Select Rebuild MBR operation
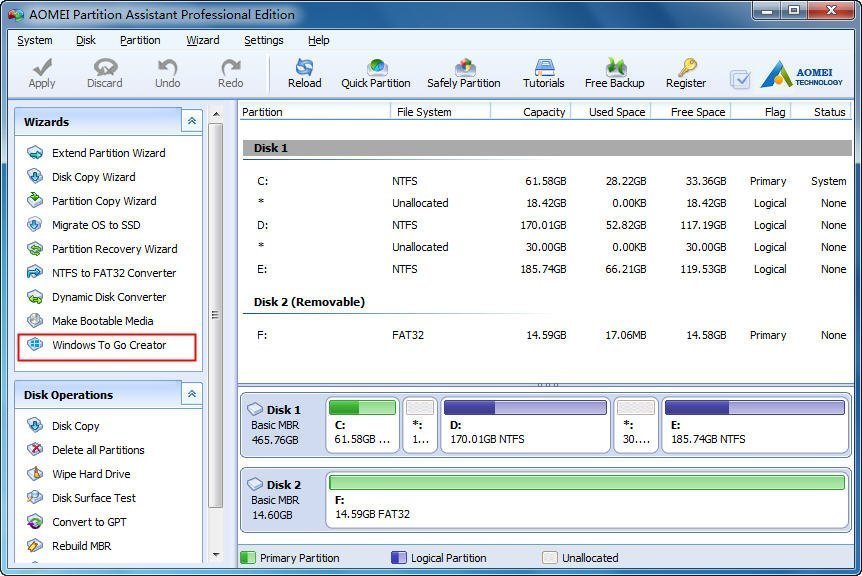Viewport: 862px width, 576px height. 81,546
